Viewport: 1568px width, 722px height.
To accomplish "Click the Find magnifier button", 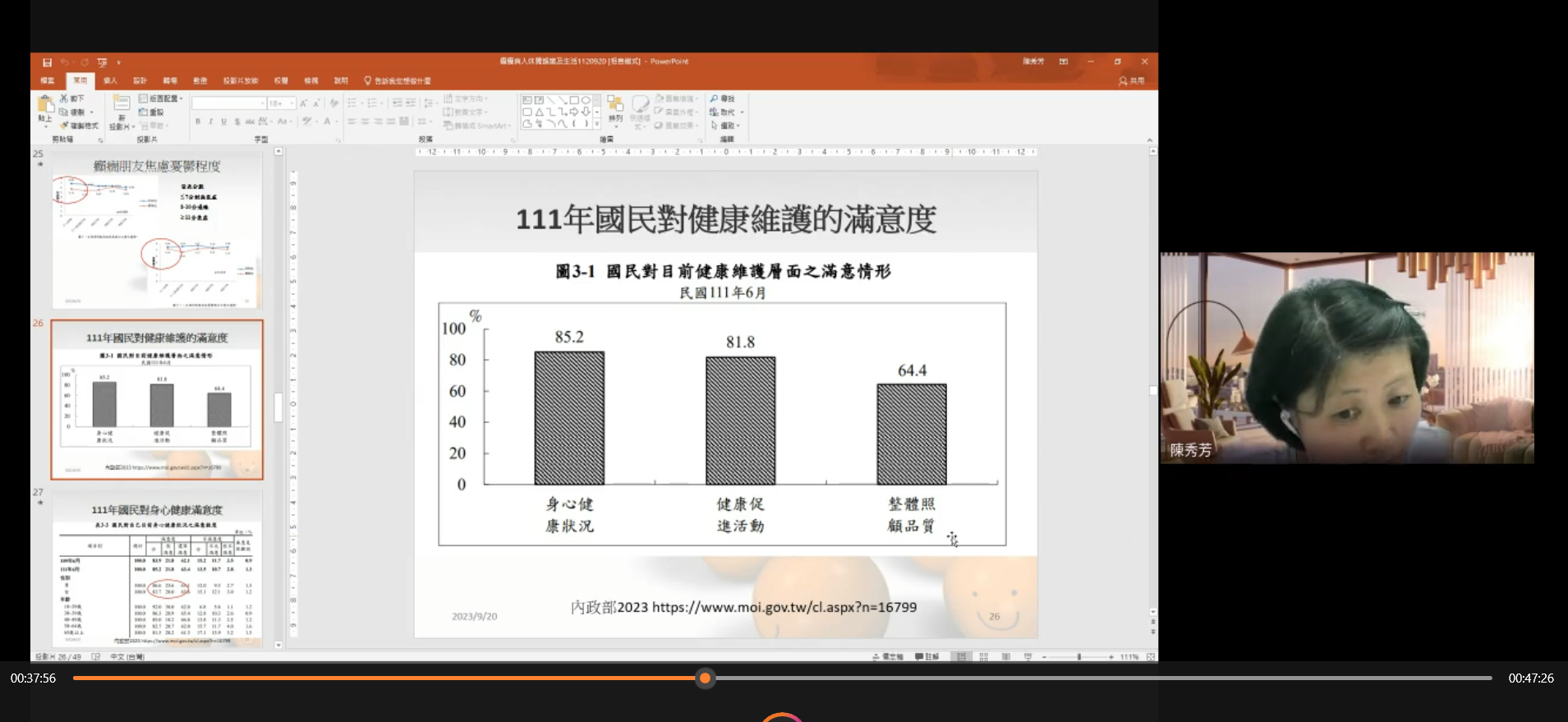I will click(723, 99).
